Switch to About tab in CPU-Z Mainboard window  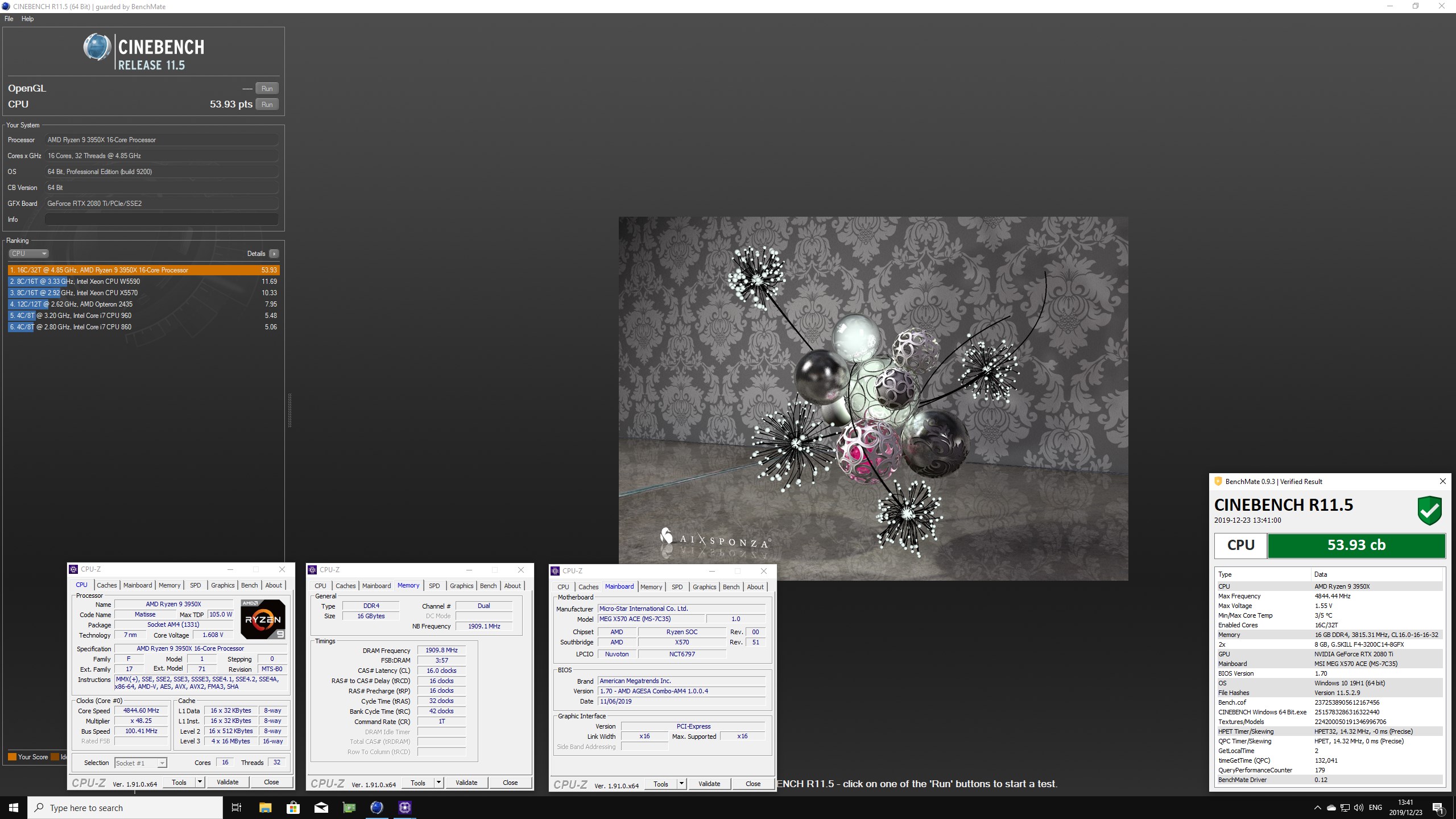(755, 587)
